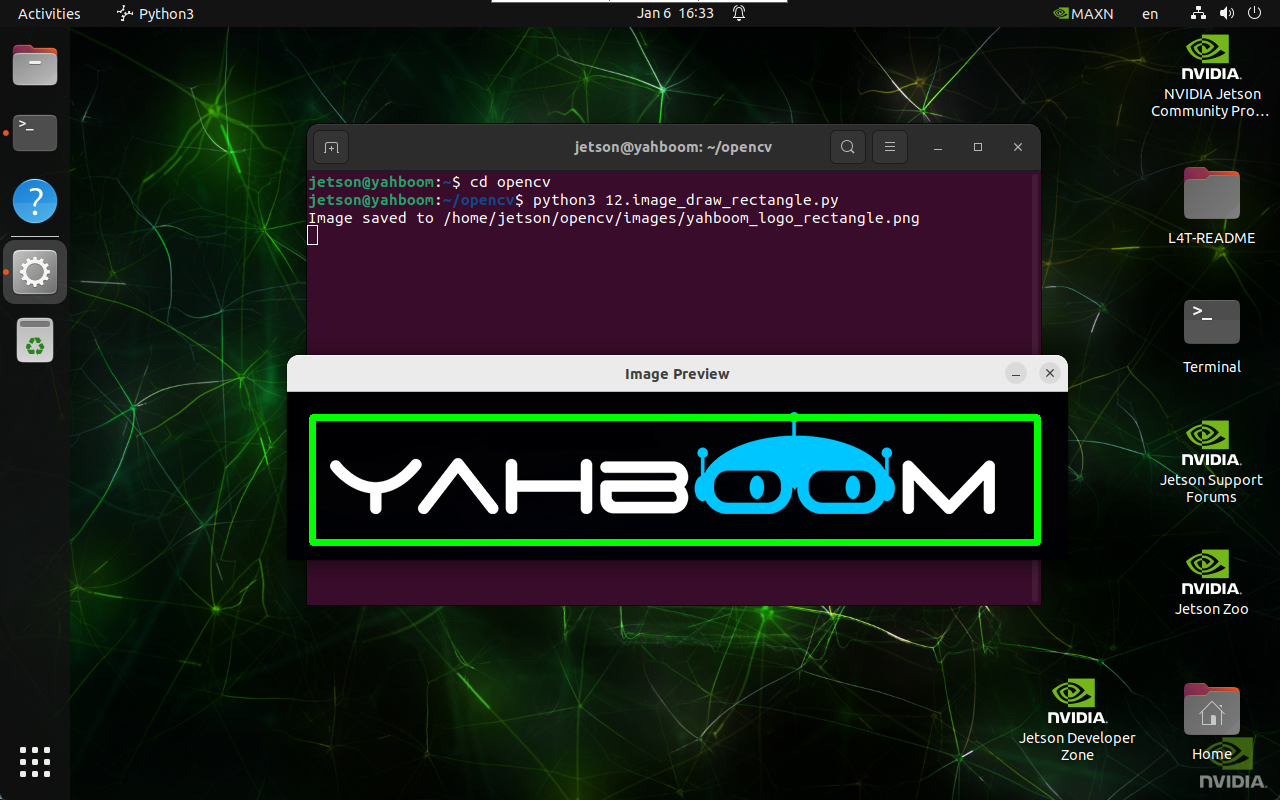Click the notification bell icon
Image resolution: width=1280 pixels, height=800 pixels.
(739, 14)
